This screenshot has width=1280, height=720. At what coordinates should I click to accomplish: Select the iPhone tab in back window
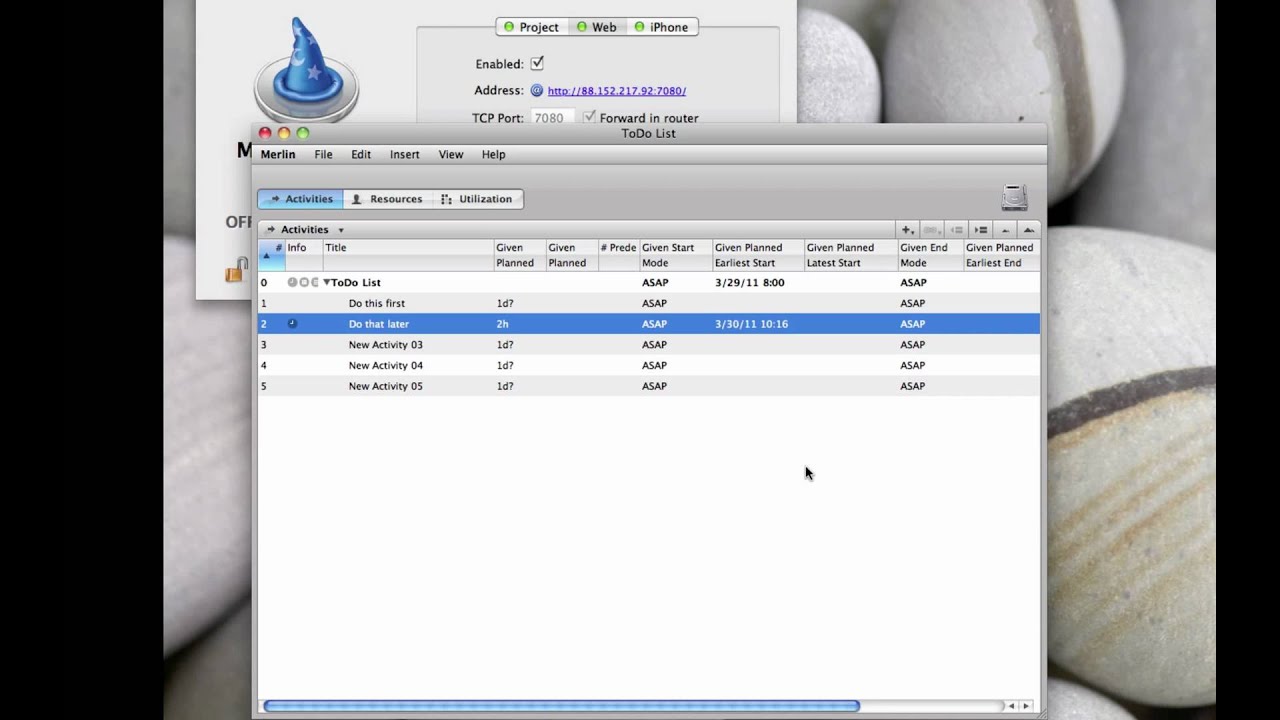[x=662, y=27]
